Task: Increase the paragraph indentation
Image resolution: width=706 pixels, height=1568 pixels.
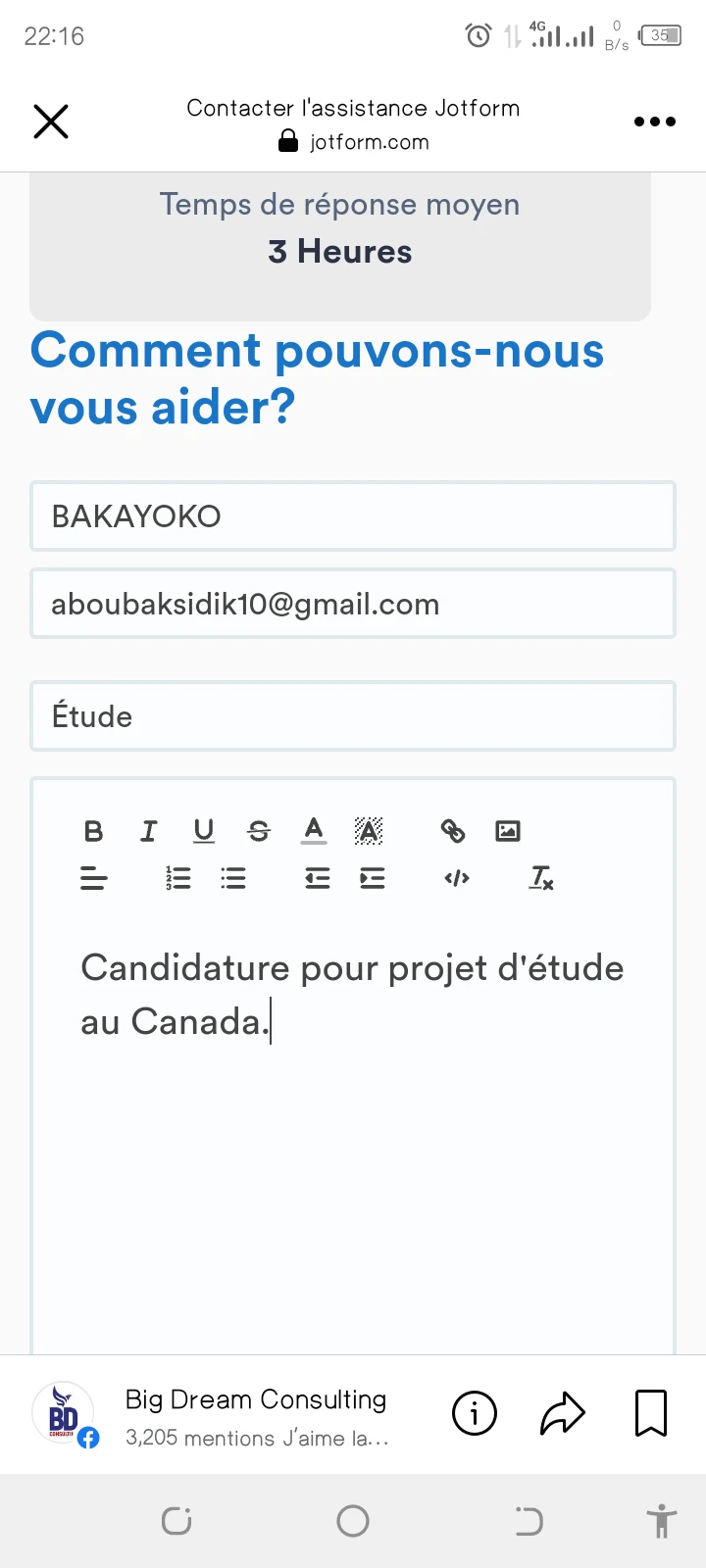Action: point(372,878)
